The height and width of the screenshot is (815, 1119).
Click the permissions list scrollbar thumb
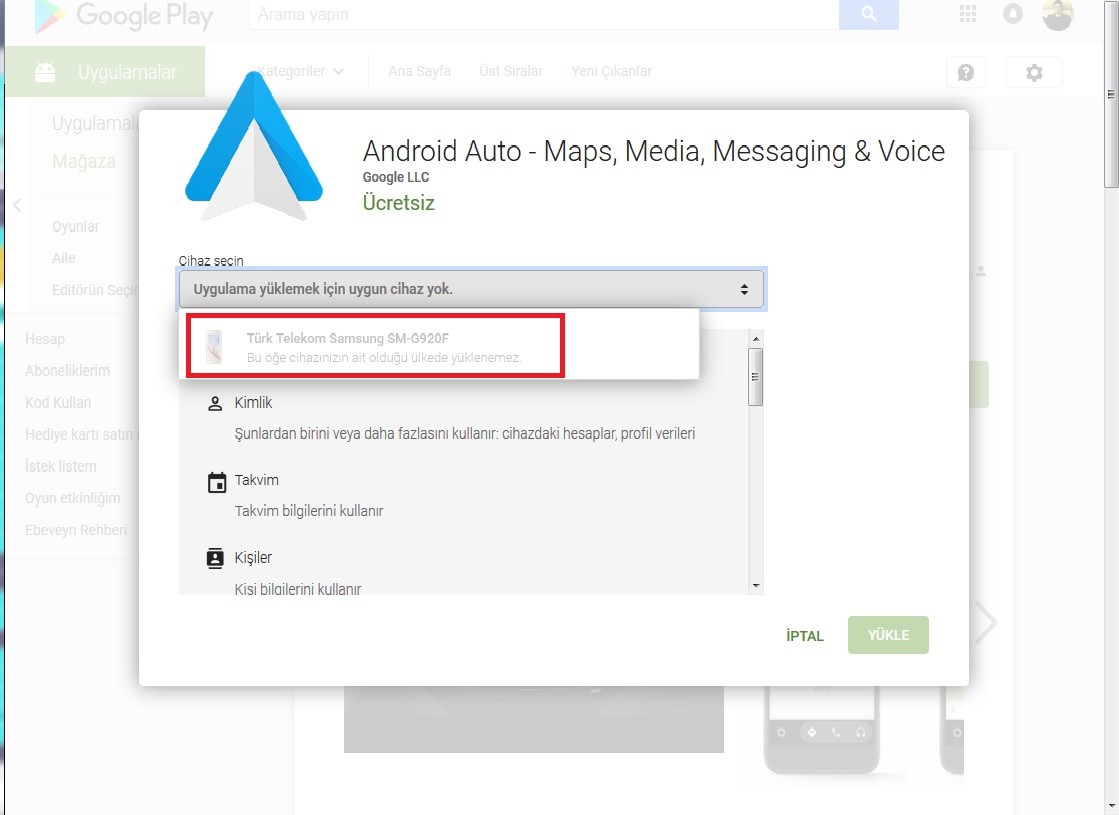(755, 377)
